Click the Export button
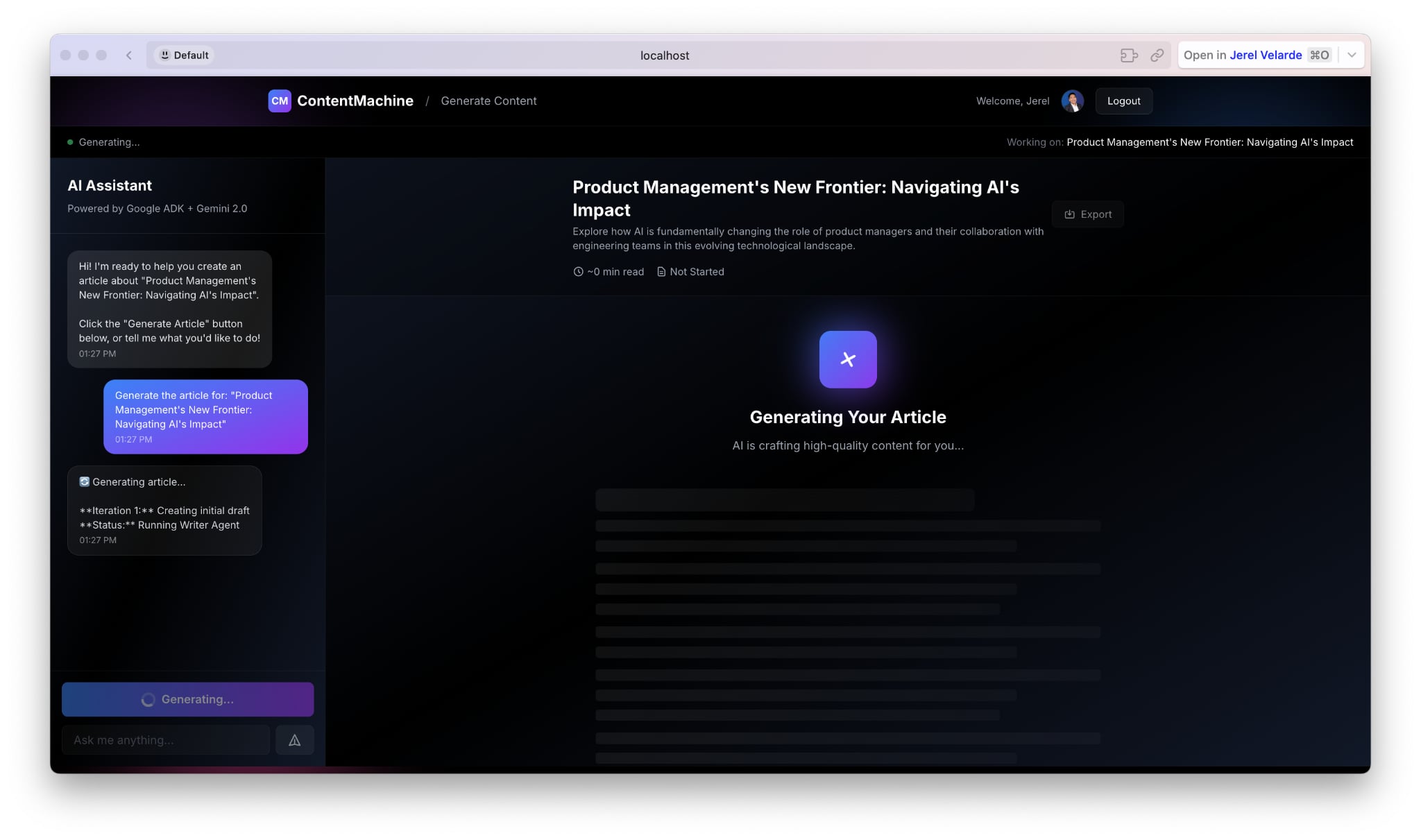The image size is (1421, 840). click(1087, 214)
